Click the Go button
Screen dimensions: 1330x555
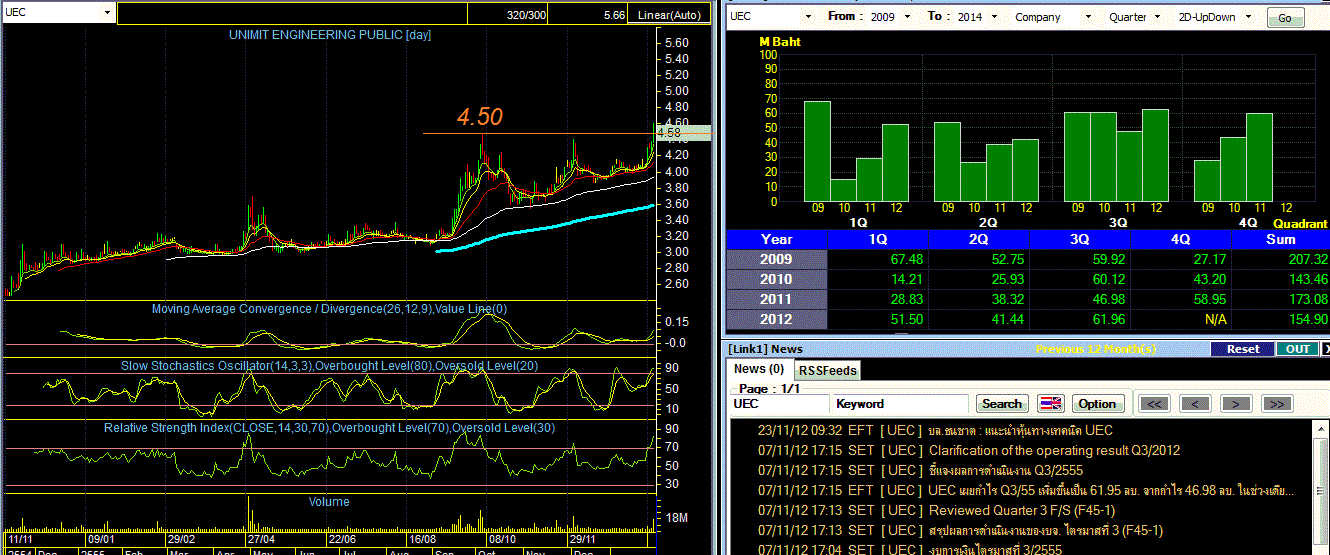click(x=1285, y=18)
